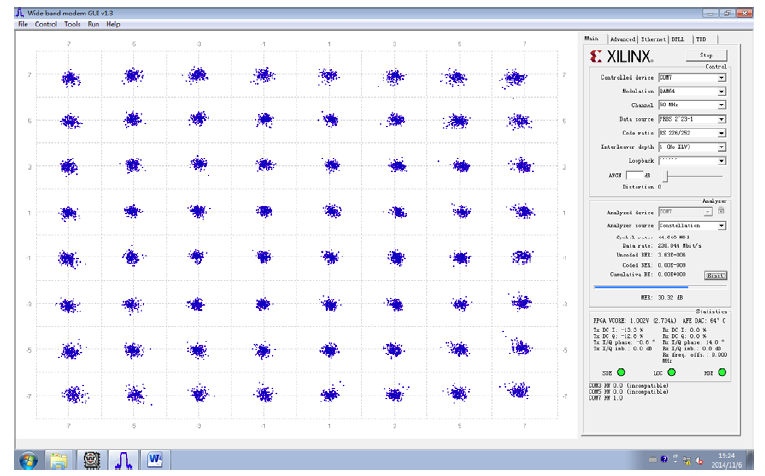765x476 pixels.
Task: Click the rightmost green status light
Action: click(722, 372)
